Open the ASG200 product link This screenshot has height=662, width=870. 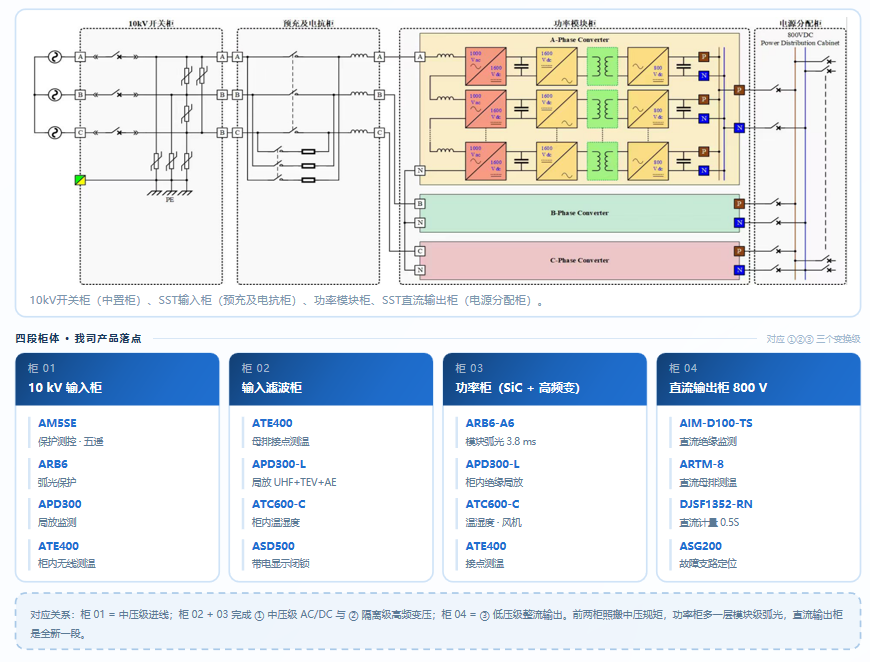[x=700, y=546]
